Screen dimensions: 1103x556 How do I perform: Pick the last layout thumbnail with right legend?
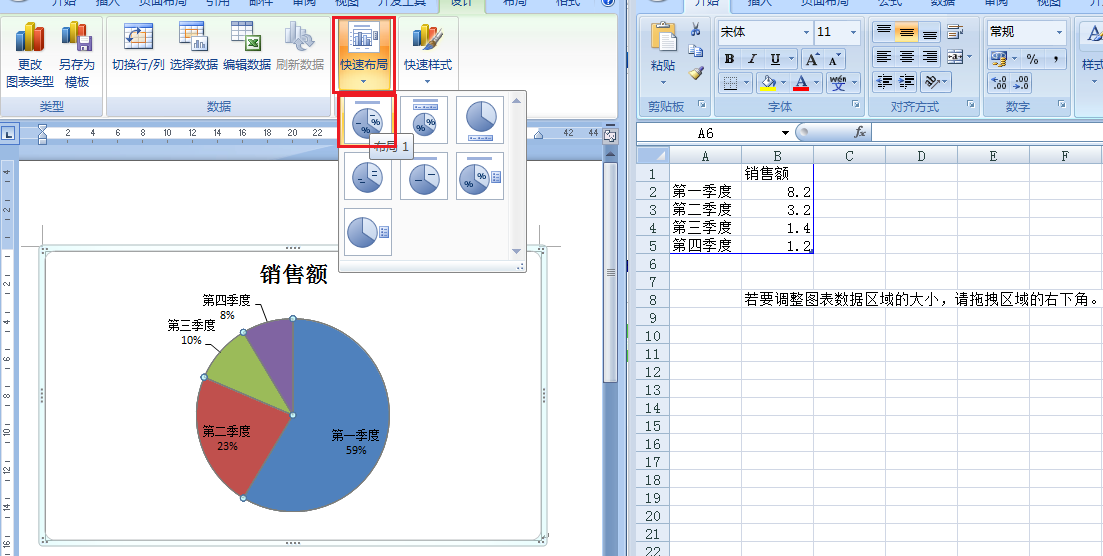pos(367,232)
